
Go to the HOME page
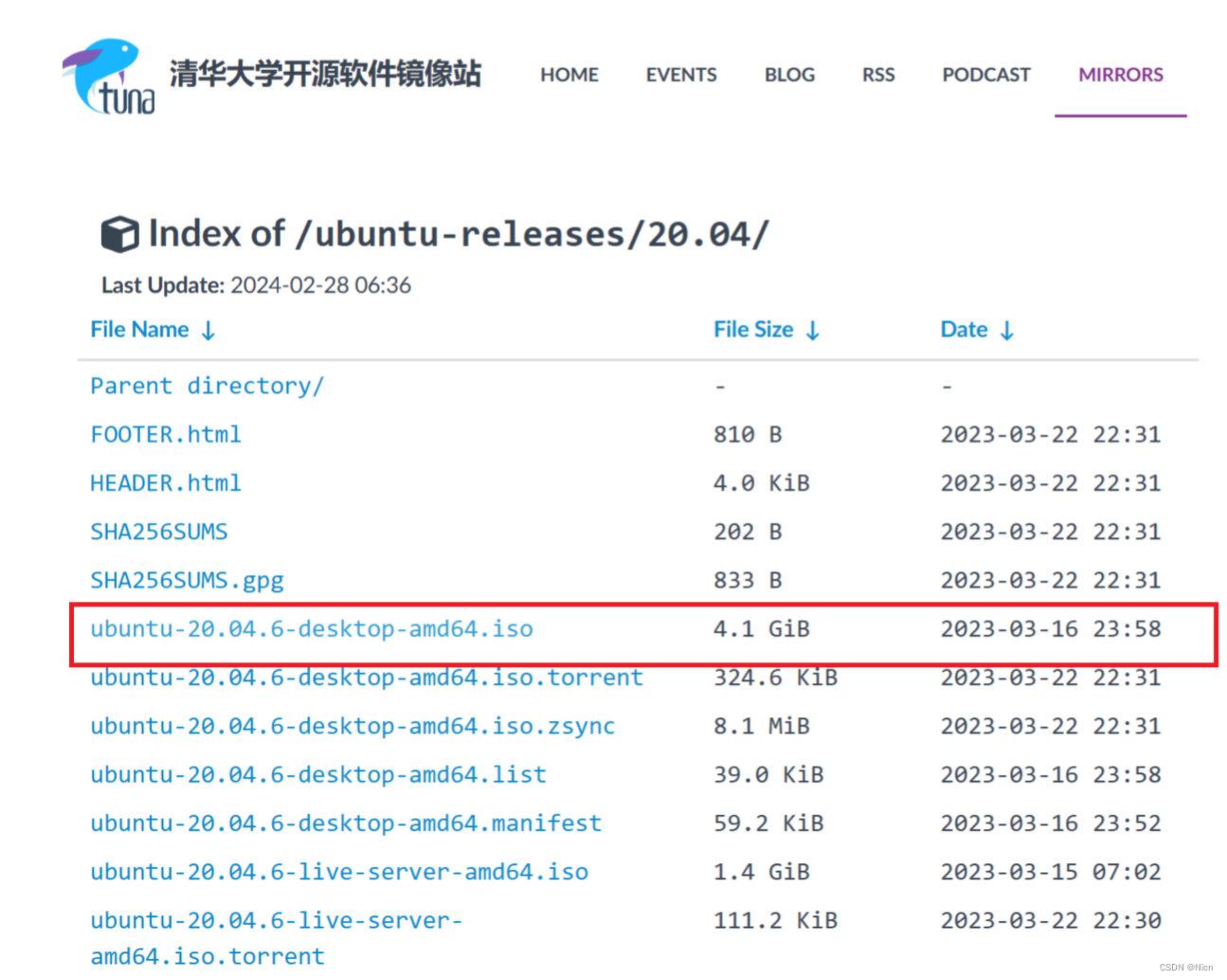tap(568, 74)
